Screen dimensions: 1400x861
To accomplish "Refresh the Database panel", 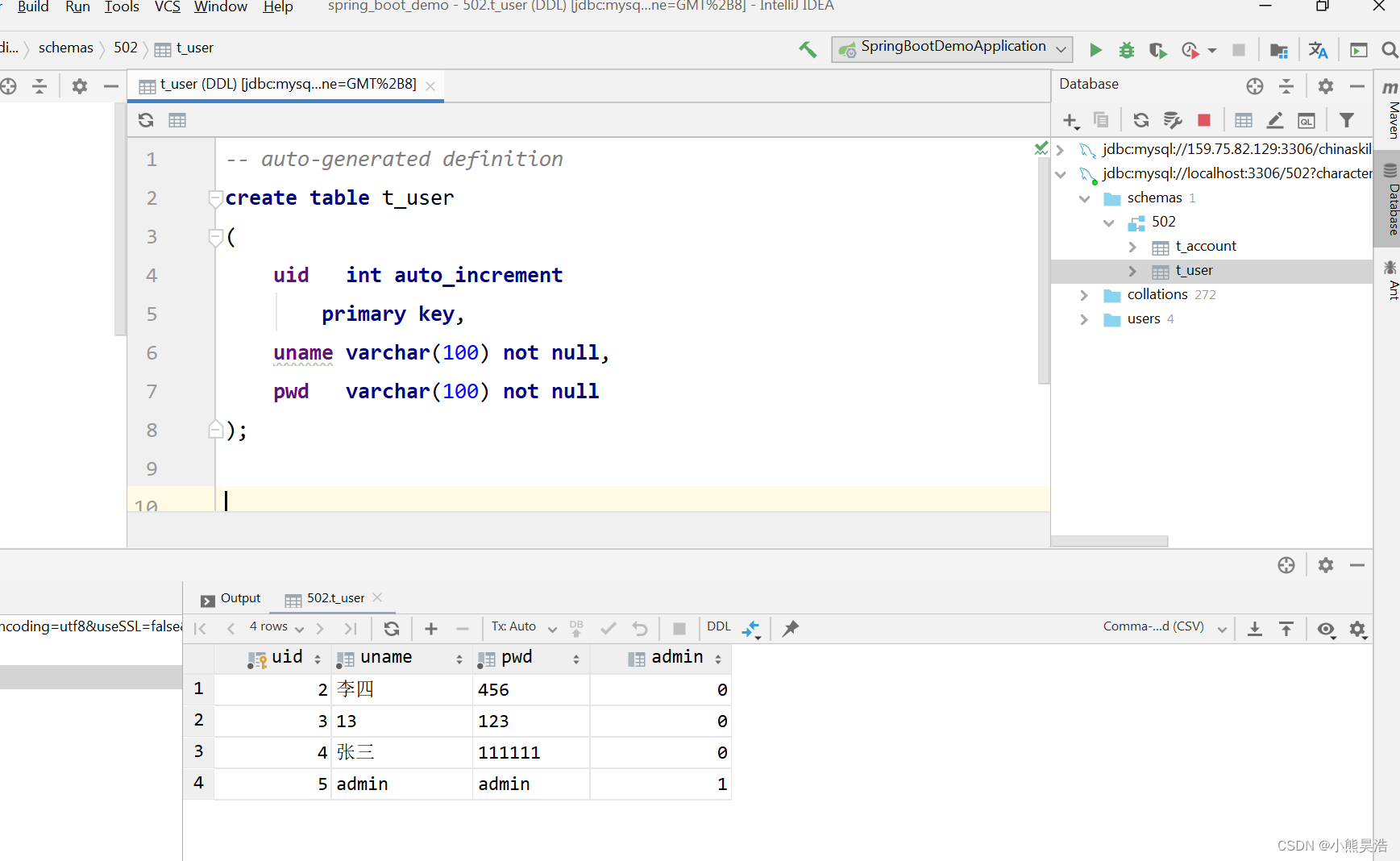I will pyautogui.click(x=1141, y=120).
